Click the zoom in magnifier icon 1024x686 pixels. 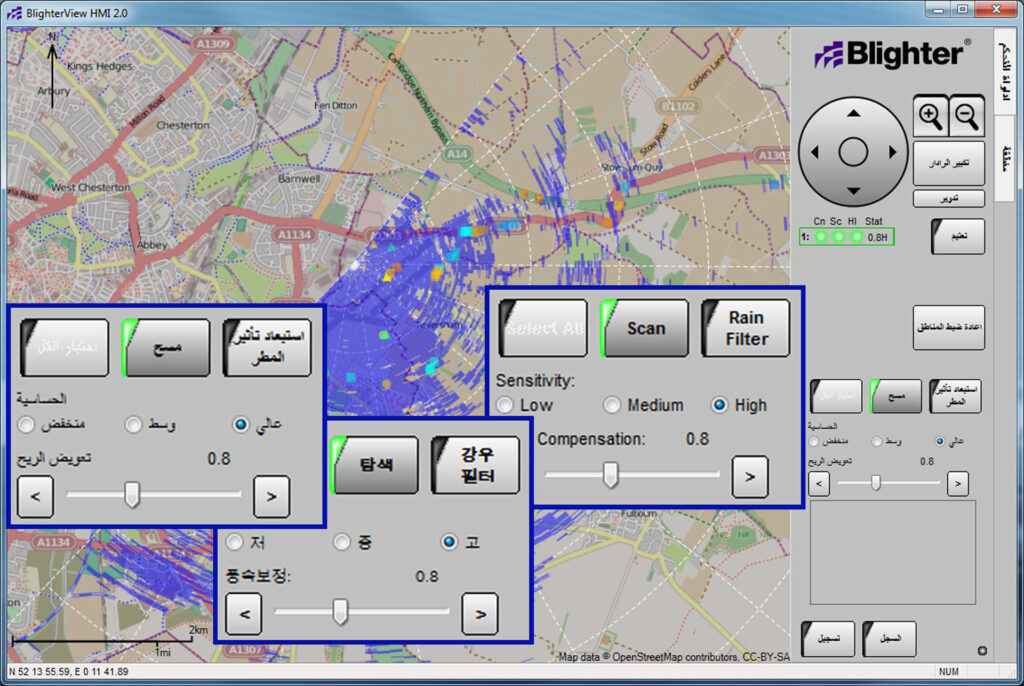pyautogui.click(x=931, y=118)
